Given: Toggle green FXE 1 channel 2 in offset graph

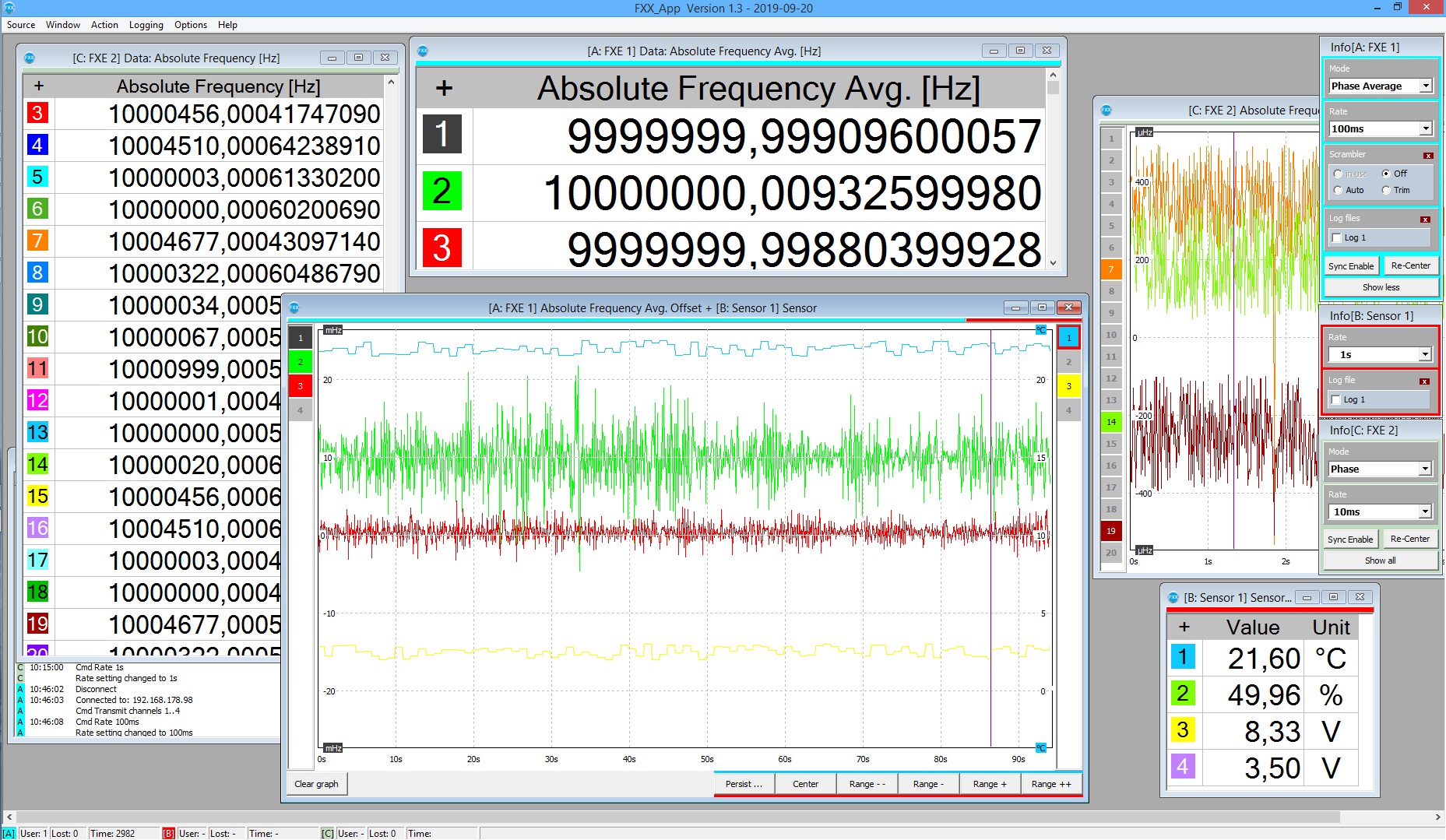Looking at the screenshot, I should [301, 362].
